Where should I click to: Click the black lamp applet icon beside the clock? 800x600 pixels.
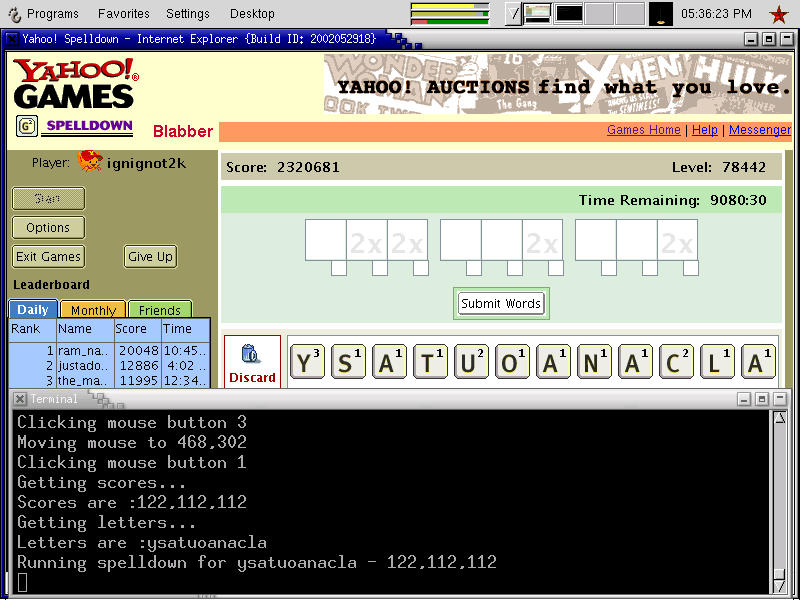(x=661, y=14)
